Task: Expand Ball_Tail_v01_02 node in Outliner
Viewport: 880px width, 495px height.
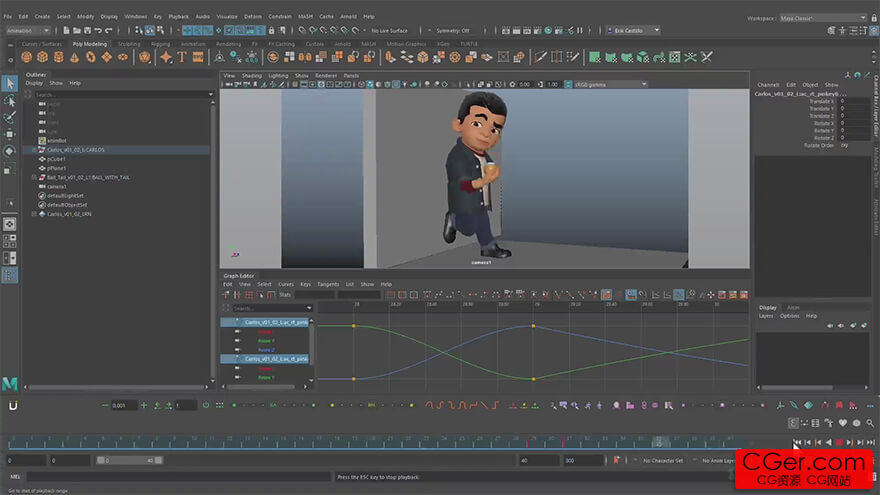Action: click(x=34, y=177)
